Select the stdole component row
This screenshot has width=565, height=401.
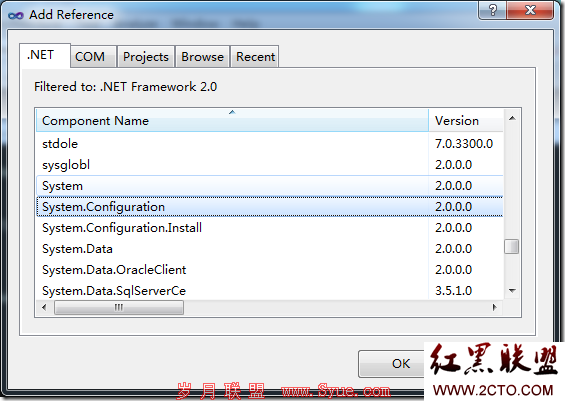[270, 144]
